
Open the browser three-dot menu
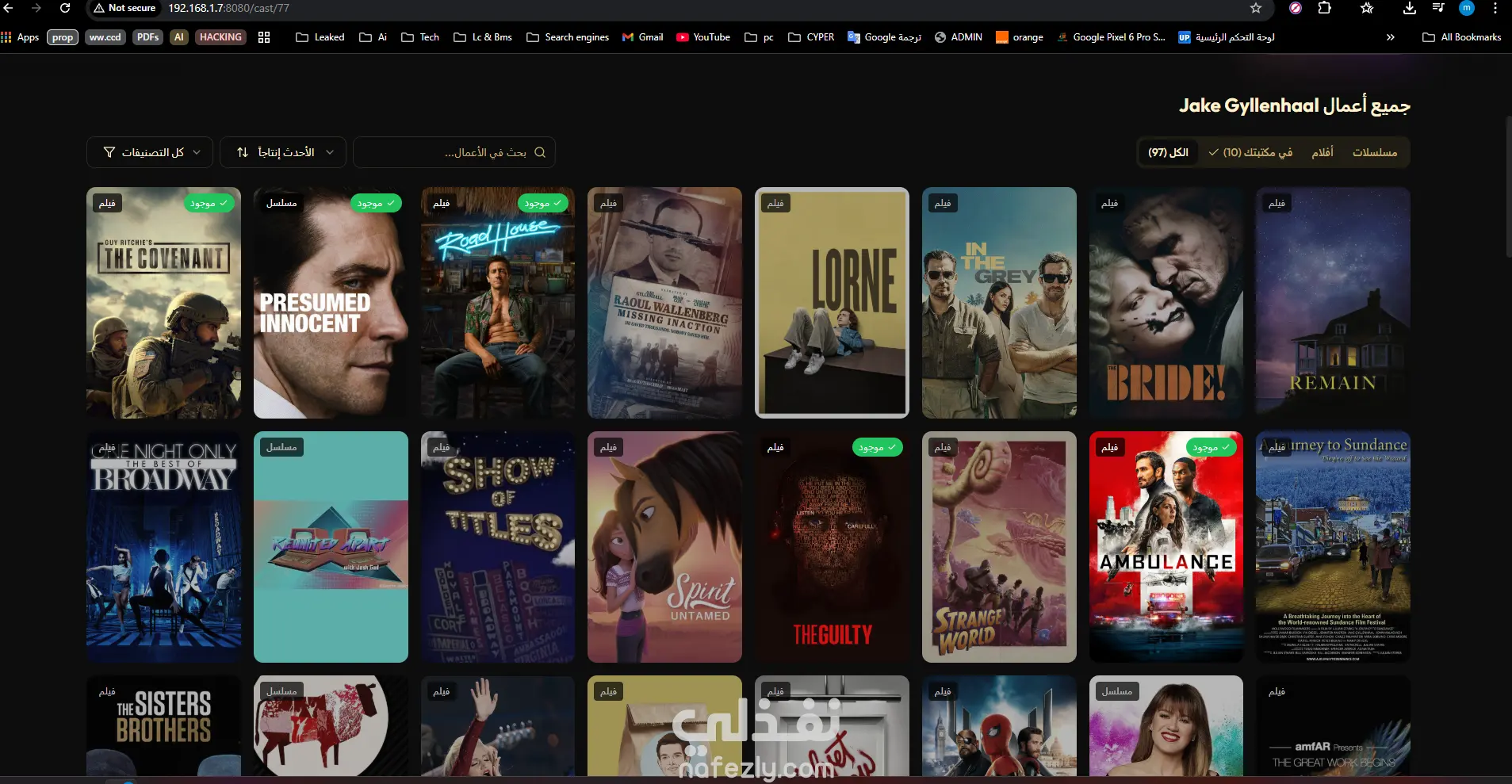point(1495,8)
